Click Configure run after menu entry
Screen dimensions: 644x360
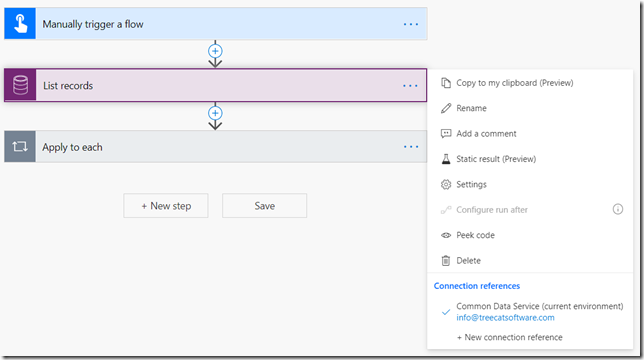pos(492,210)
